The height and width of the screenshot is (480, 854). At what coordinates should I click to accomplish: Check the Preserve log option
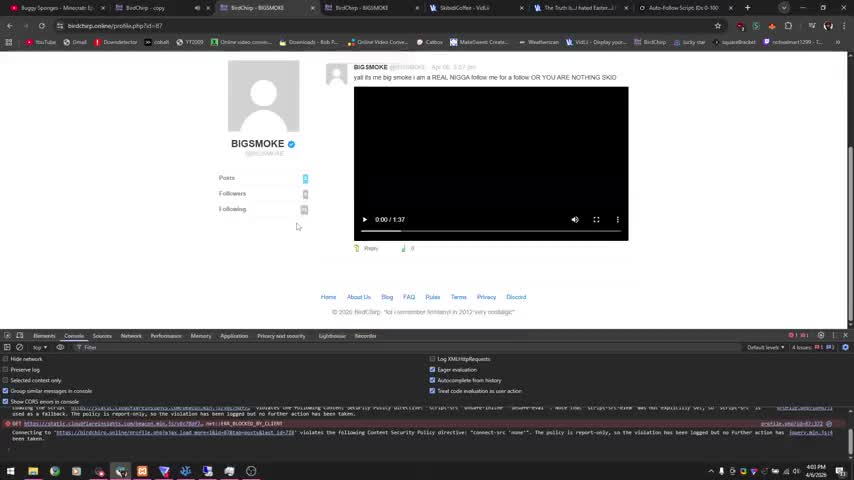point(6,370)
